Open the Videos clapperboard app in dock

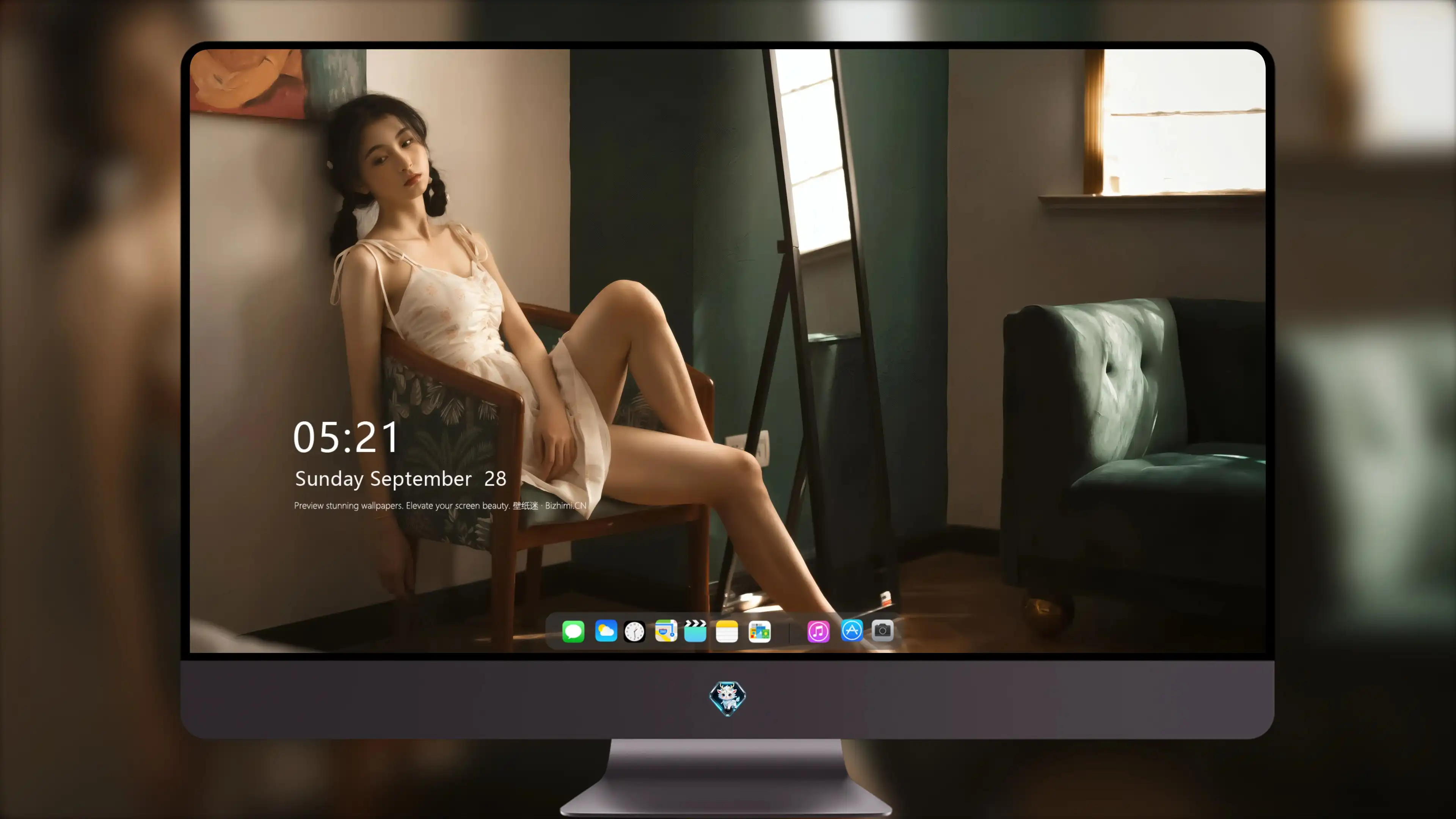[x=695, y=631]
